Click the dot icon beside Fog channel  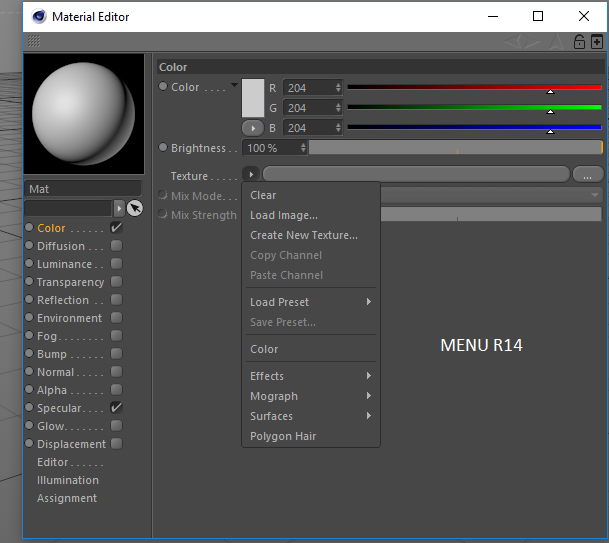click(29, 335)
